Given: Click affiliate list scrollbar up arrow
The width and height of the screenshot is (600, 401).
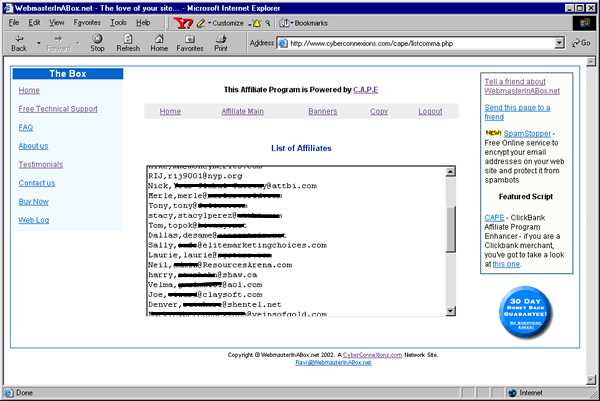Looking at the screenshot, I should pyautogui.click(x=451, y=171).
